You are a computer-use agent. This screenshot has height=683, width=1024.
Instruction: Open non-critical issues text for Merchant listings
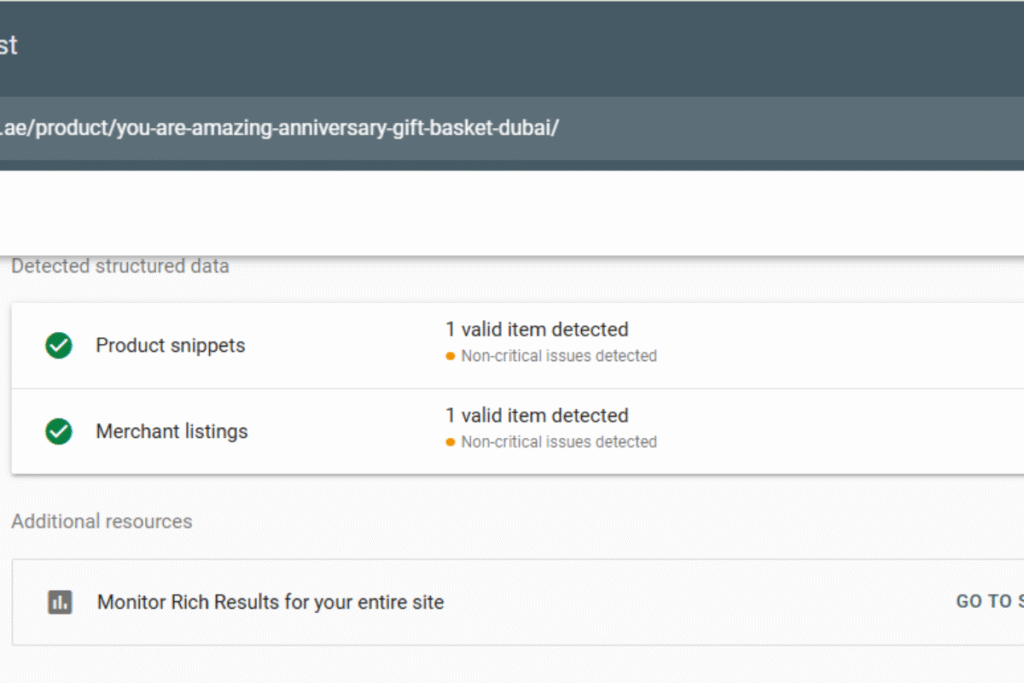[558, 443]
